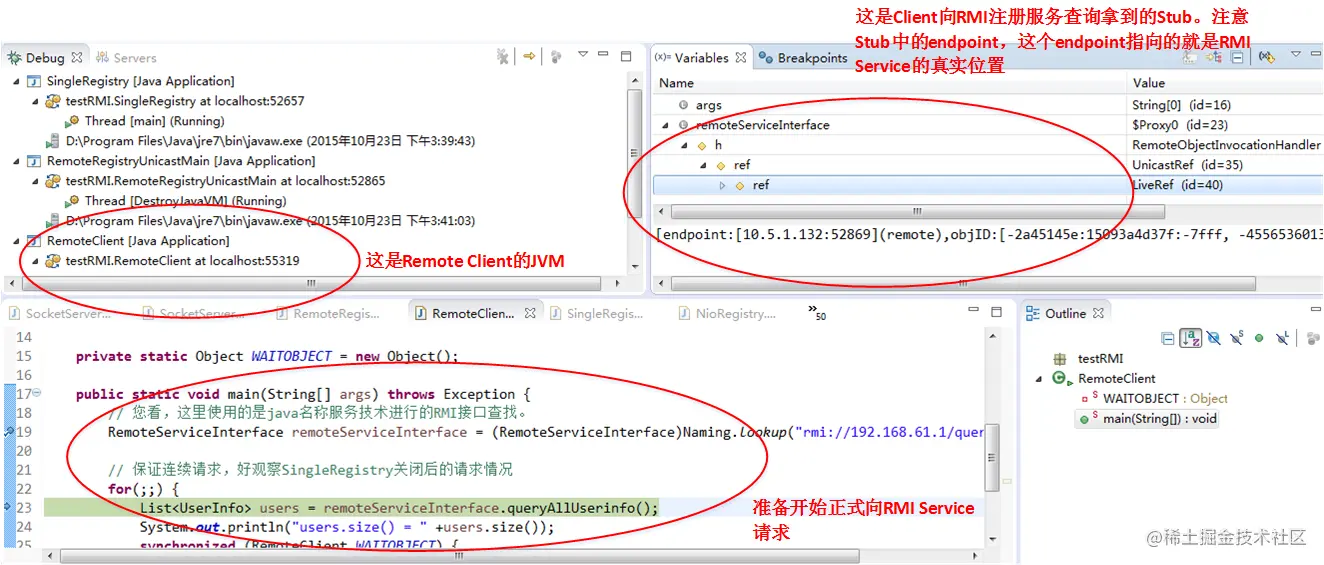Toggle Hide Fields in Outline toolbar
This screenshot has height=565, width=1324.
pos(1214,338)
